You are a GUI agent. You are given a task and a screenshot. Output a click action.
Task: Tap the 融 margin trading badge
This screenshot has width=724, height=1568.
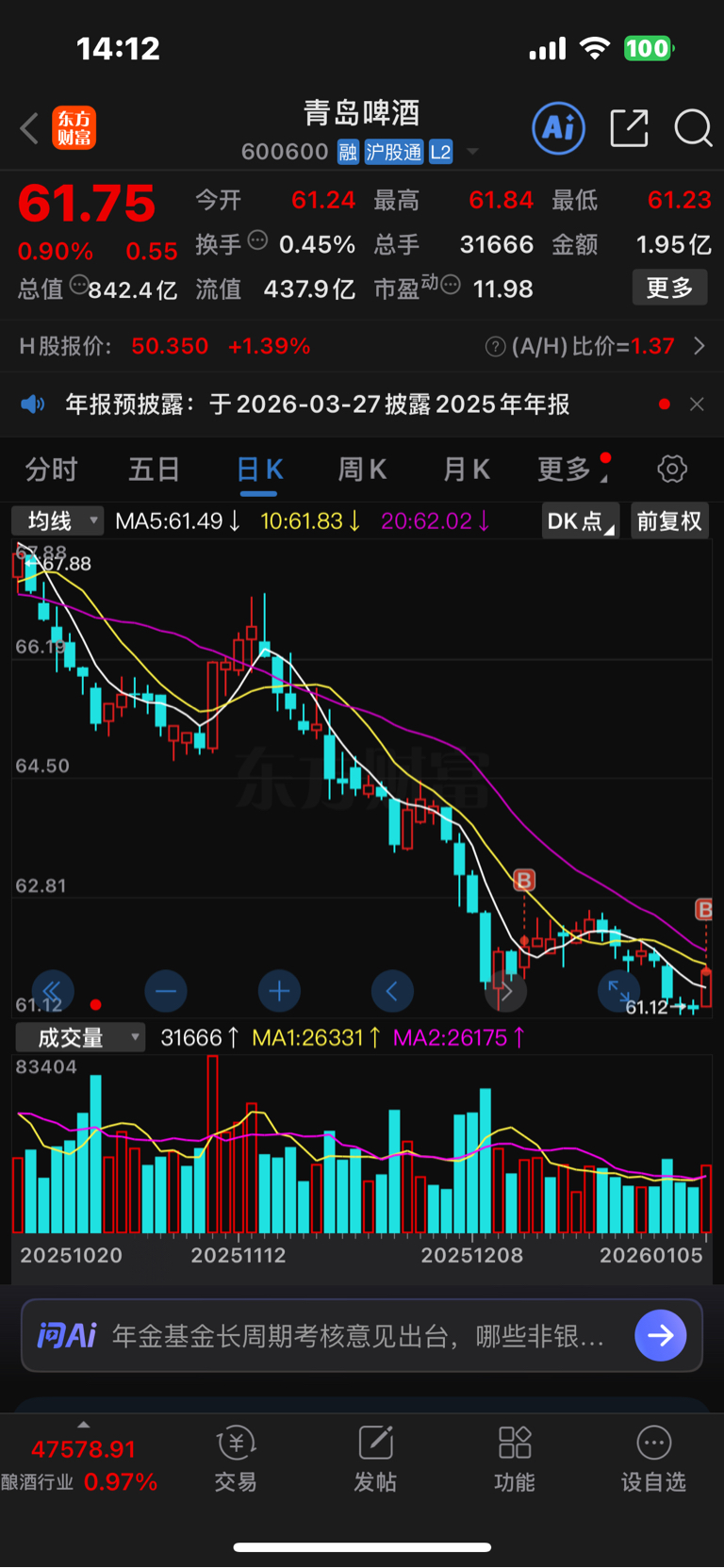pos(348,152)
